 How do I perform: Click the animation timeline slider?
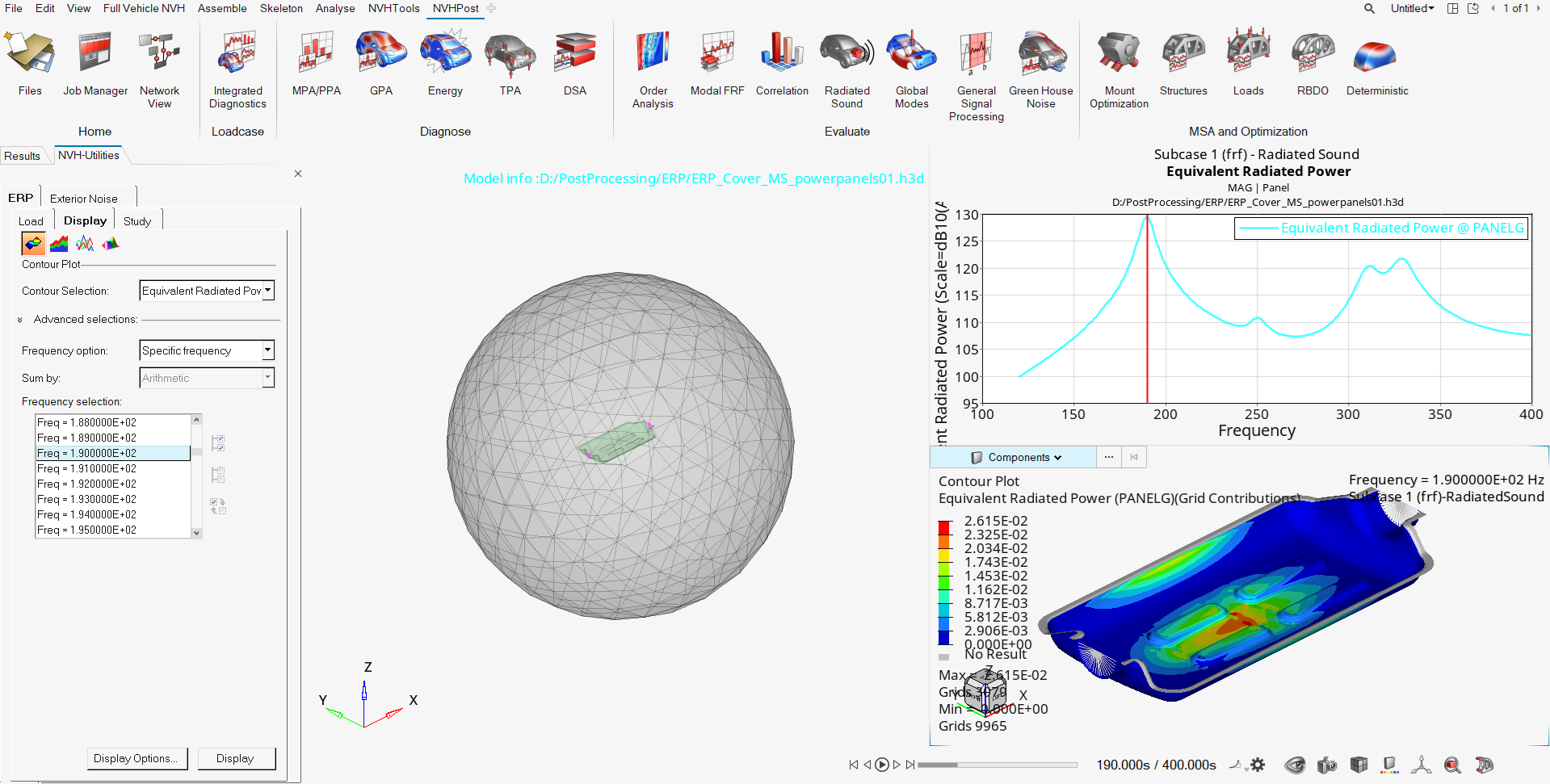click(998, 765)
